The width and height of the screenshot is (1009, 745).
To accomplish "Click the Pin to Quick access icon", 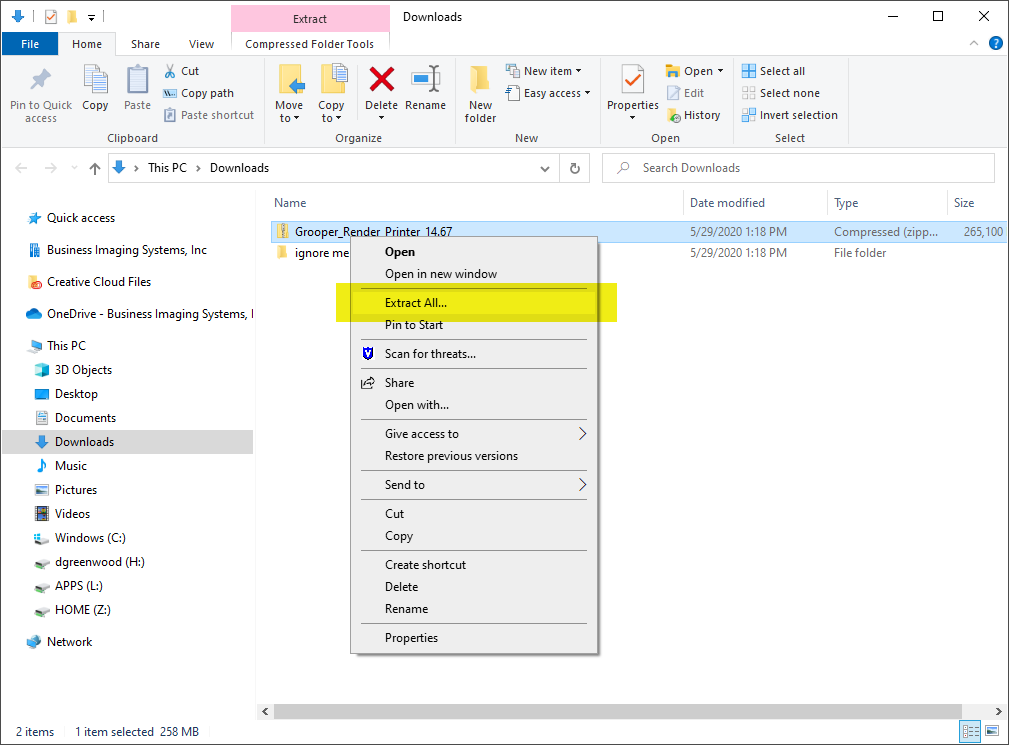I will click(41, 80).
